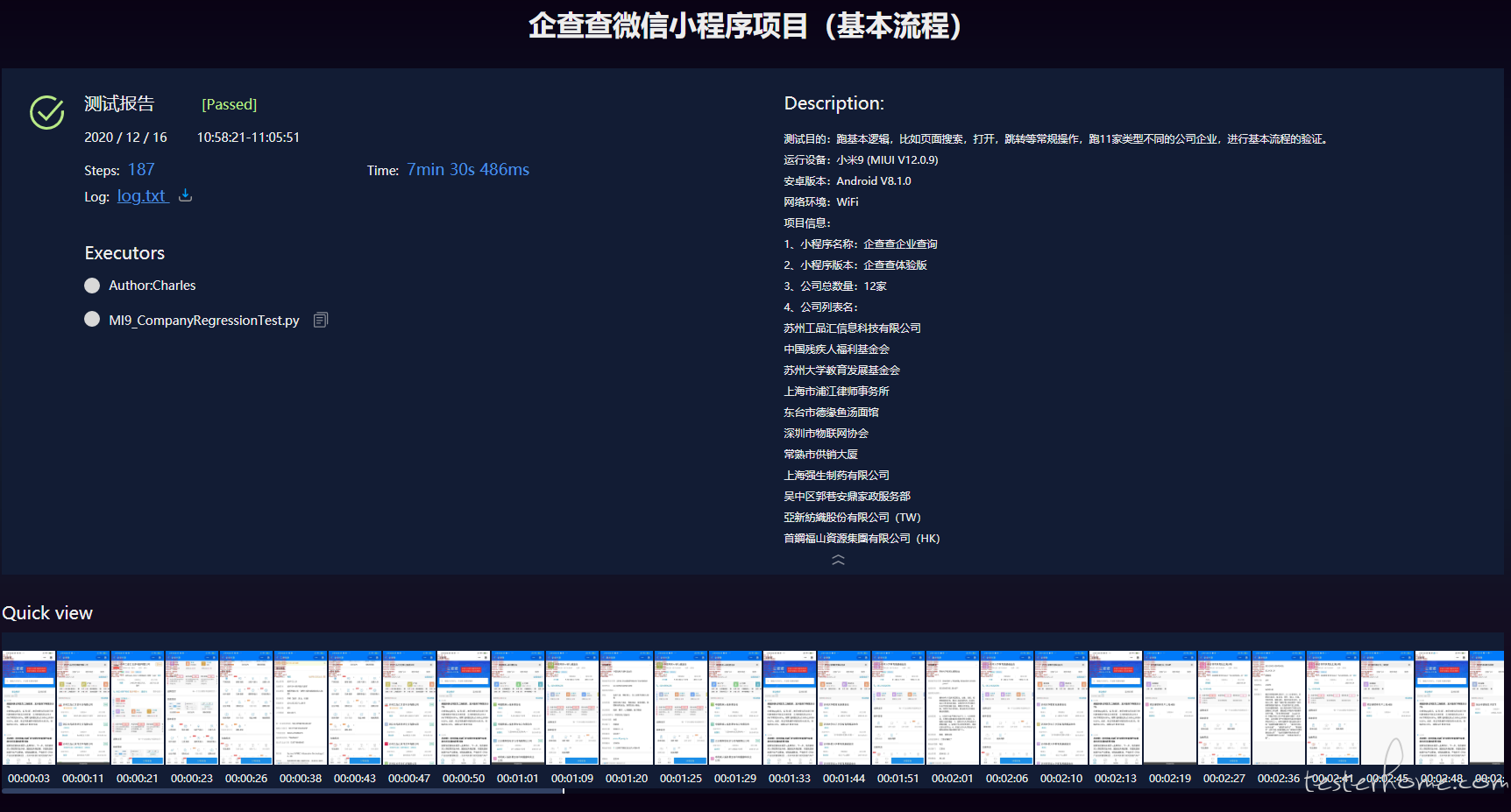Viewport: 1511px width, 812px height.
Task: Click the time range 10:58:21-11:05:51
Action: point(248,138)
